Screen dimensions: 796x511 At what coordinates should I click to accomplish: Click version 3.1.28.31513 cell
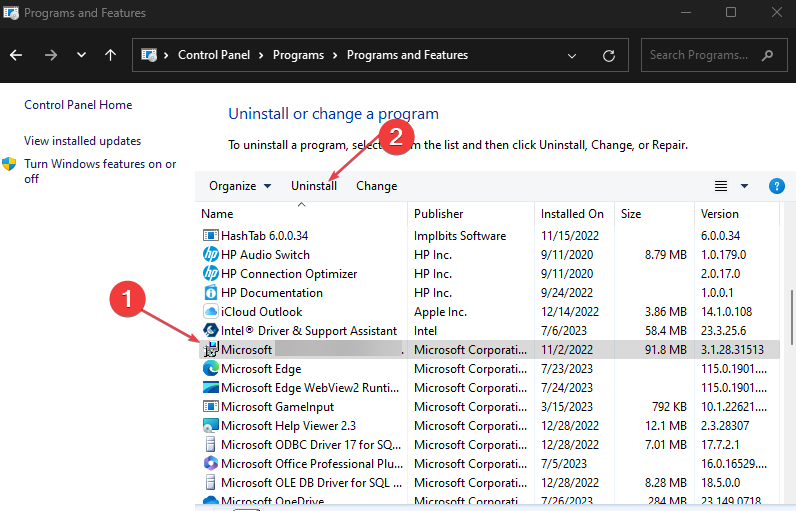[x=732, y=350]
